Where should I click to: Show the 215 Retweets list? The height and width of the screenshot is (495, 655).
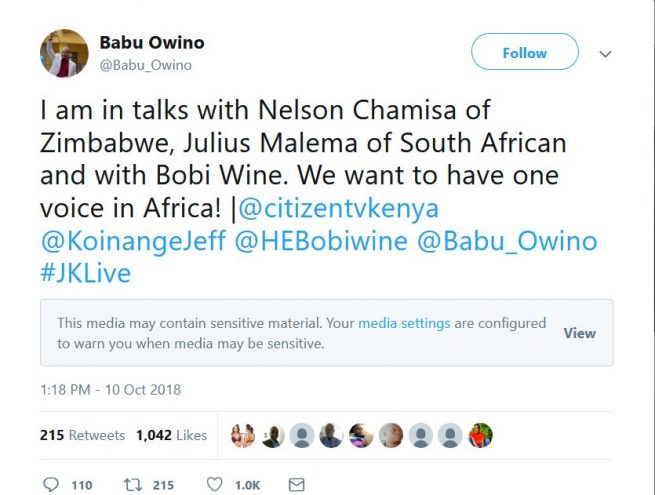click(x=82, y=435)
